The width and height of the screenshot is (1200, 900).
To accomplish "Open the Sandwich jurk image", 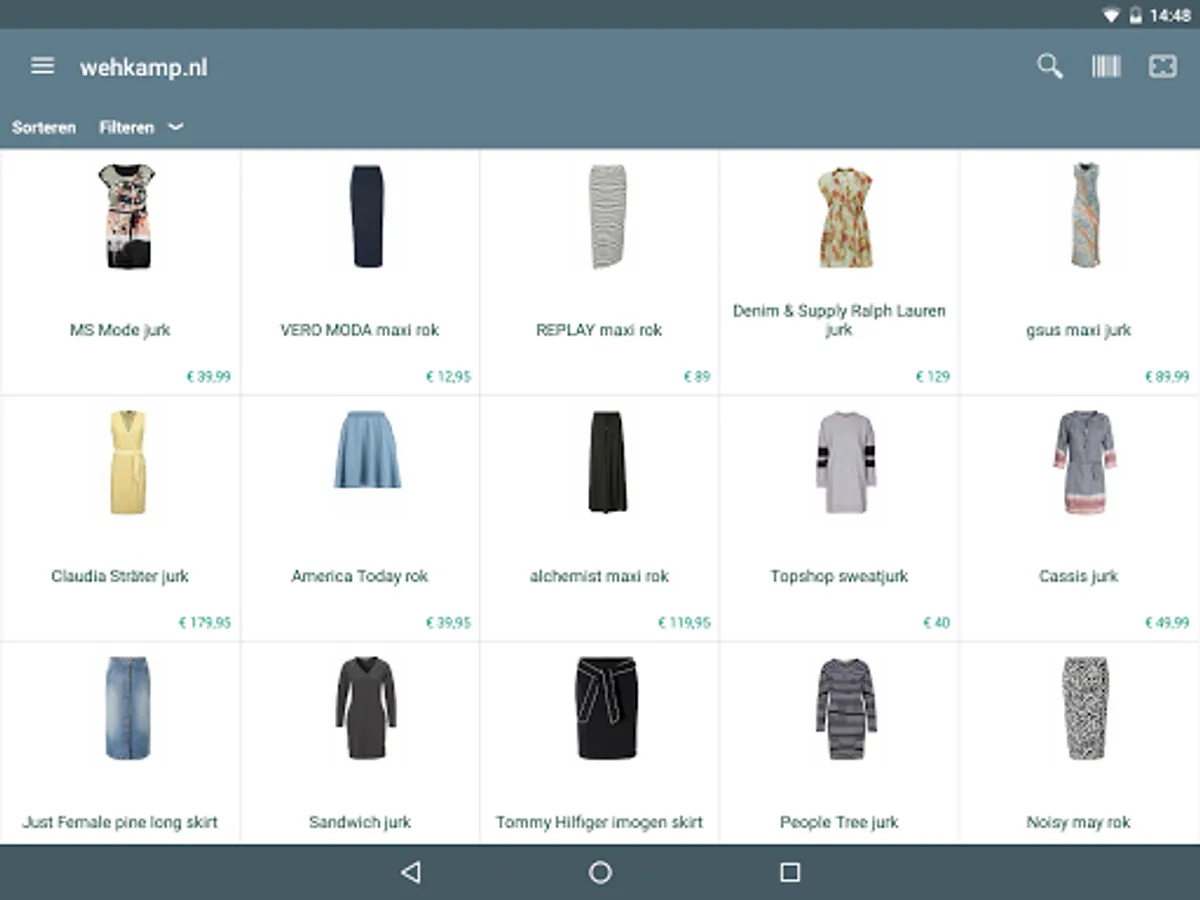I will [x=366, y=708].
